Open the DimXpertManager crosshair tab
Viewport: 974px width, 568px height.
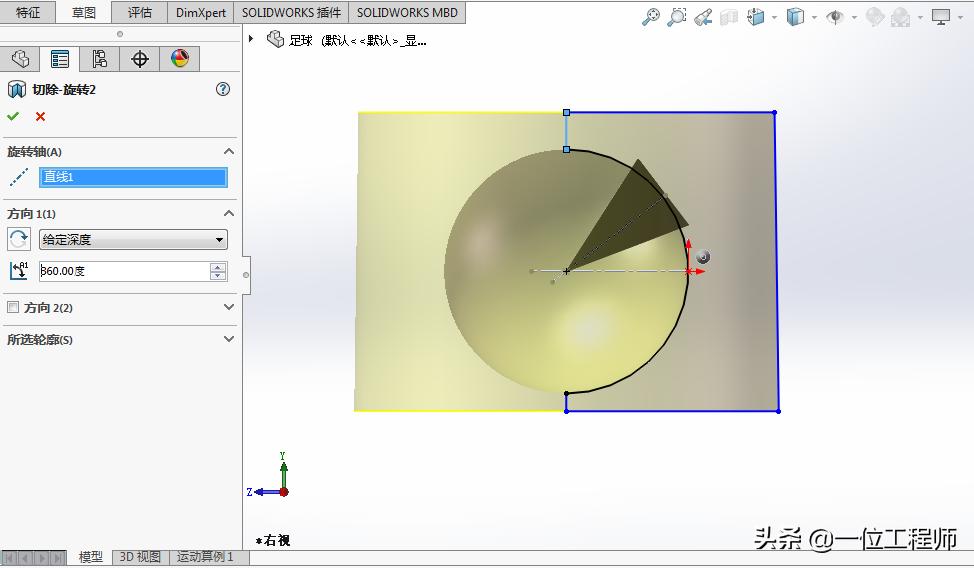click(140, 59)
